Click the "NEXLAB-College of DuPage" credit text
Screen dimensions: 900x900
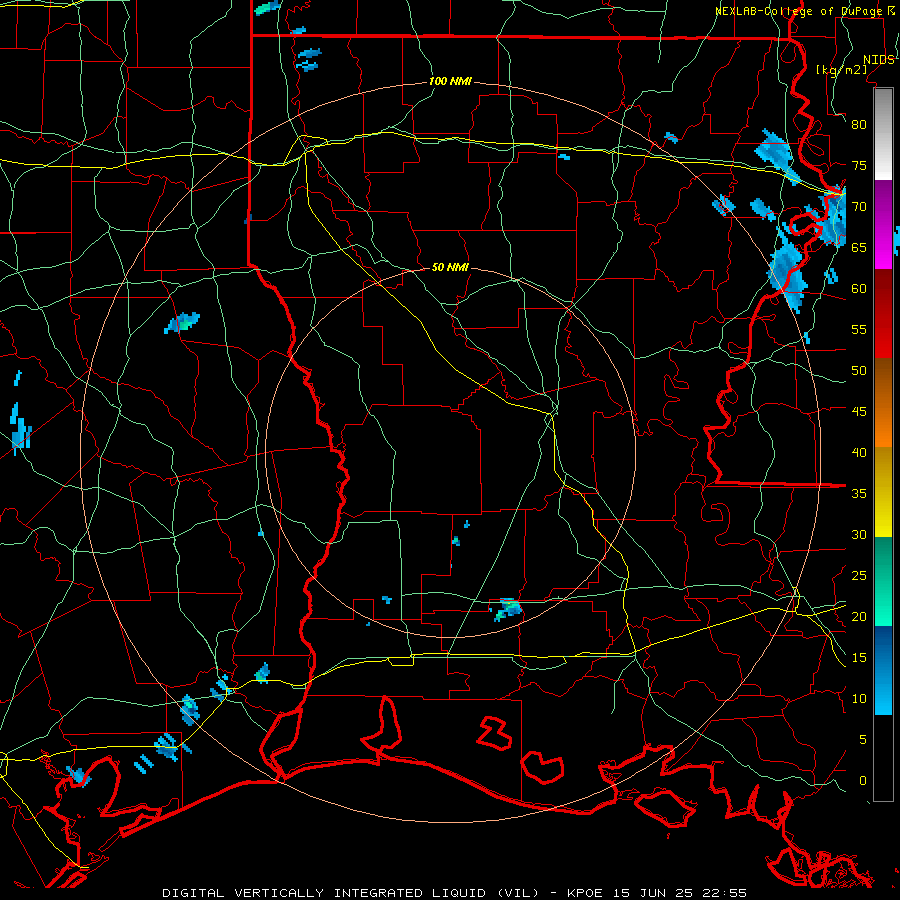coord(800,11)
